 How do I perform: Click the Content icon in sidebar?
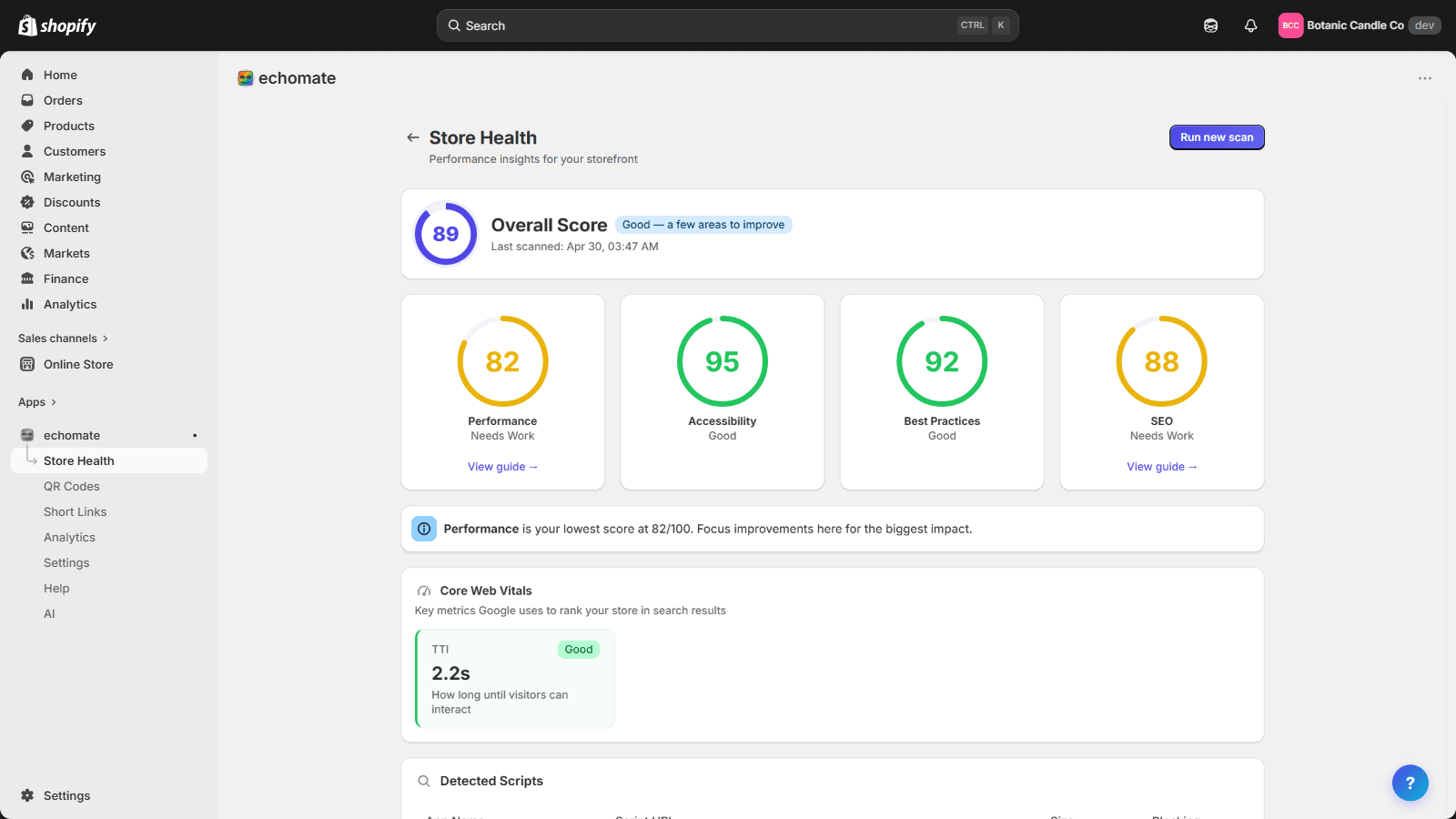coord(27,227)
